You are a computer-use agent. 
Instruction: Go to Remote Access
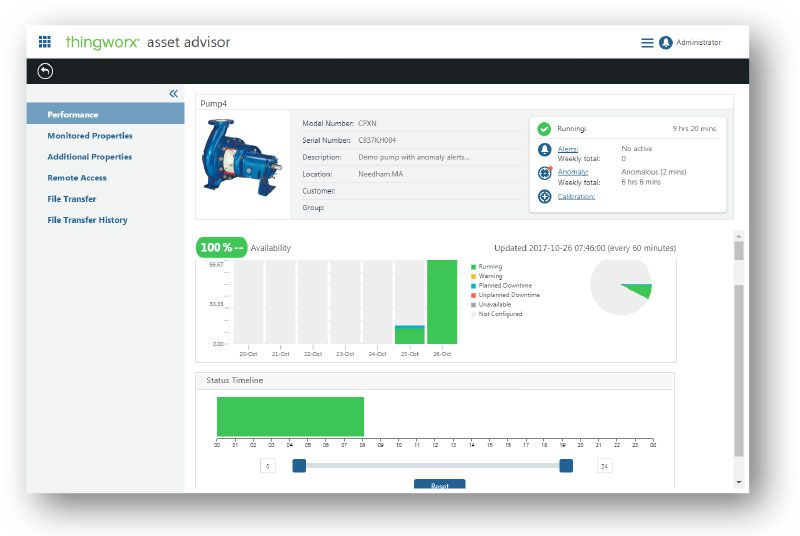pyautogui.click(x=77, y=178)
